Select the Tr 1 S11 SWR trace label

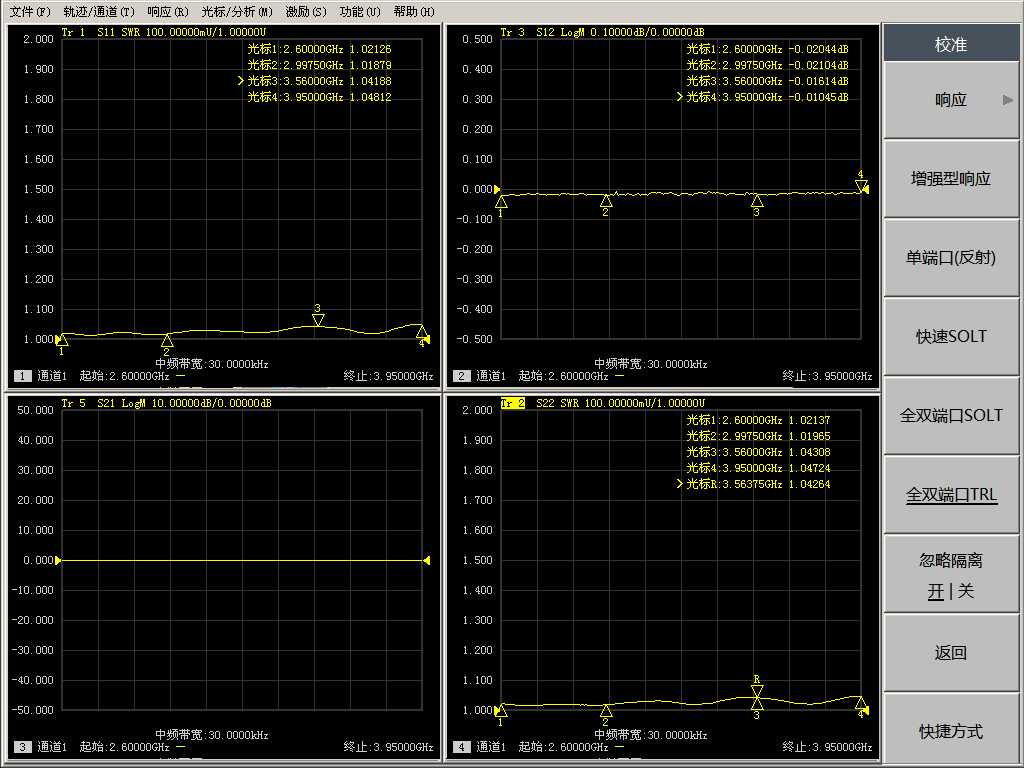163,32
